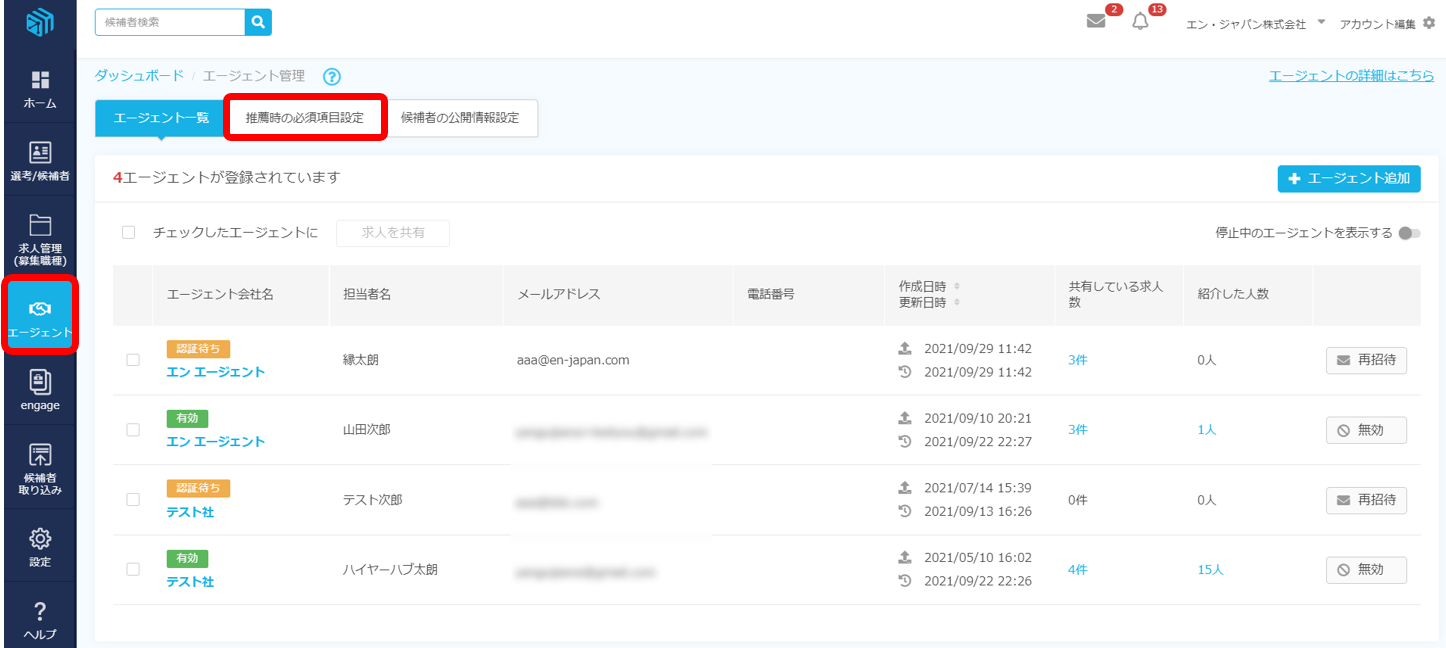The height and width of the screenshot is (648, 1446).
Task: Toggle 停止中のエージェントを表示する switch
Action: pos(1409,233)
